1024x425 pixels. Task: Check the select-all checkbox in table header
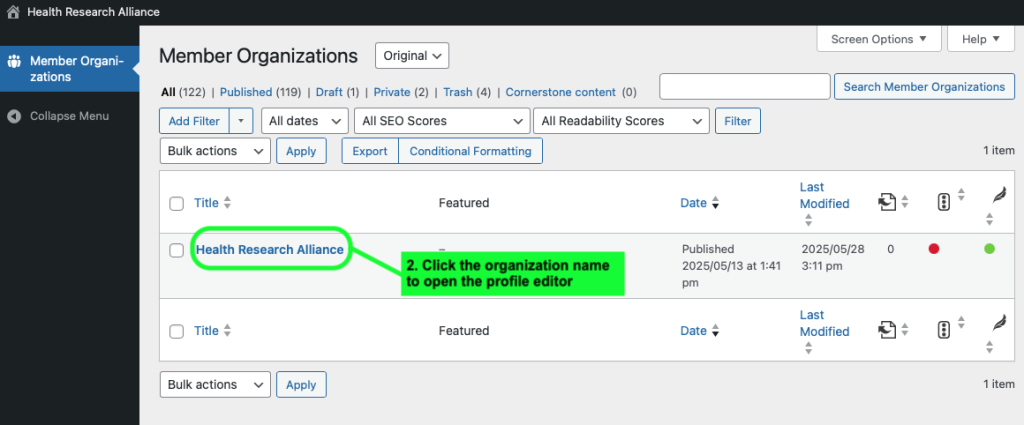[x=176, y=204]
